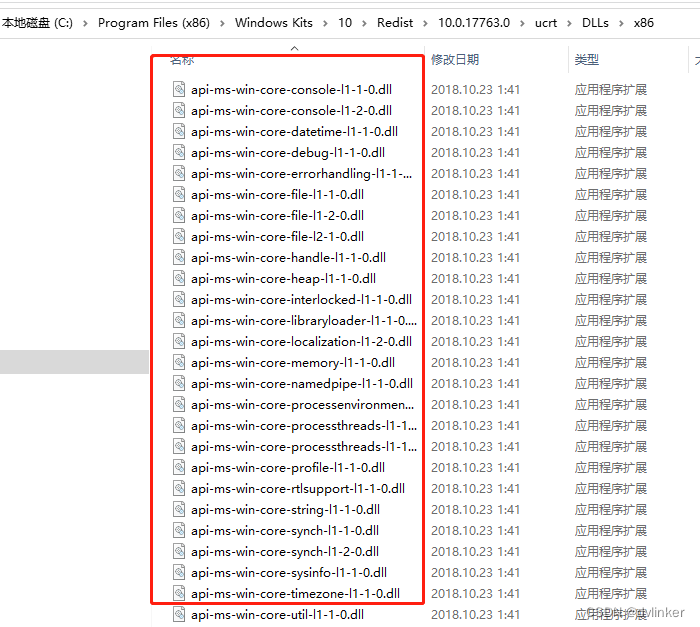Viewport: 700px width, 627px height.
Task: Go to the ucrt breadcrumb segment
Action: point(546,23)
